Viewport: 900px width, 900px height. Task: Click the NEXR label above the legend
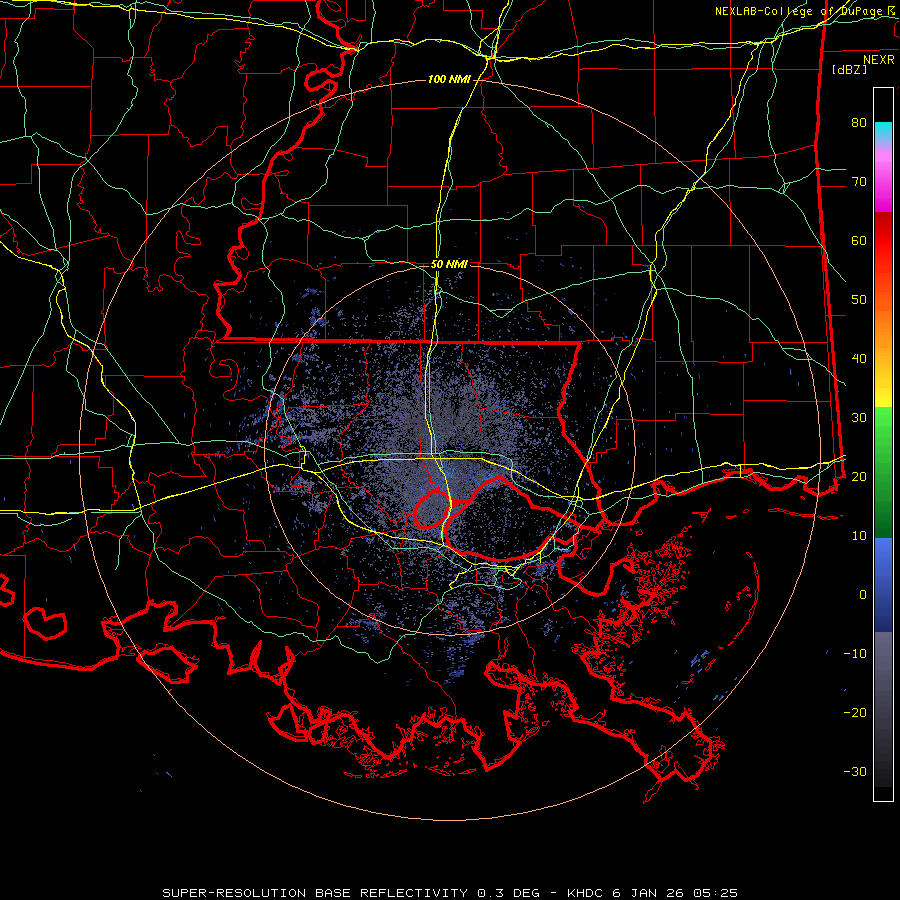(x=879, y=60)
